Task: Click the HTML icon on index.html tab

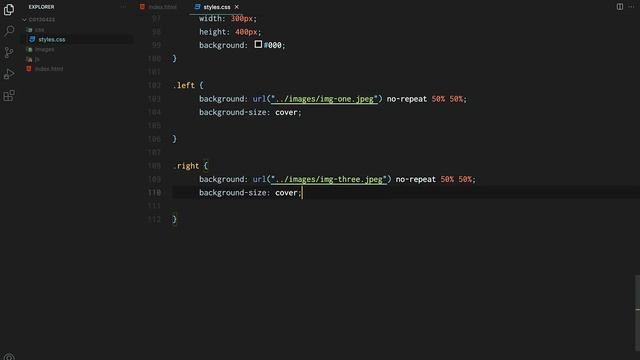Action: [x=142, y=7]
